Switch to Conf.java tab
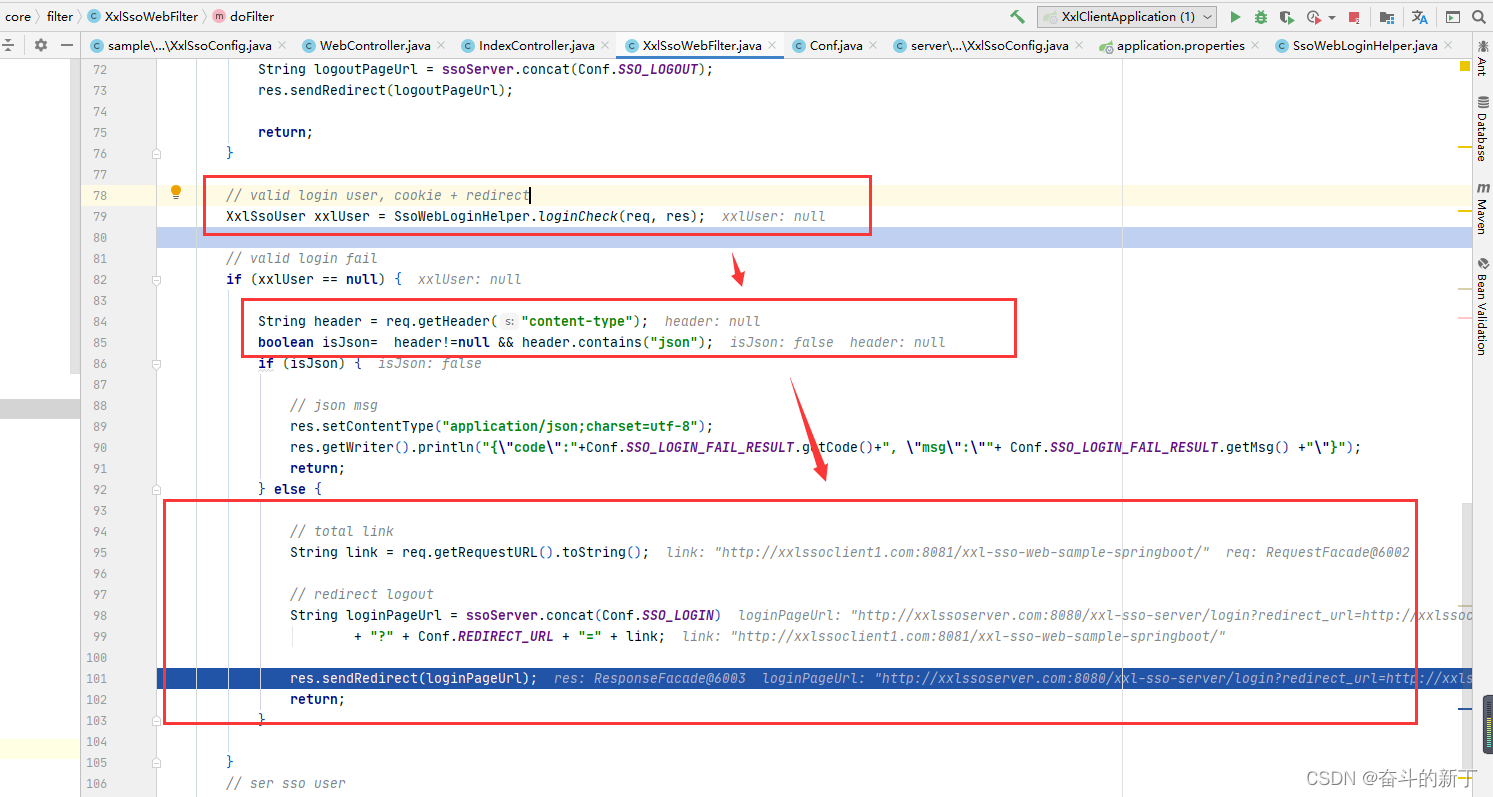The height and width of the screenshot is (797, 1493). point(836,46)
